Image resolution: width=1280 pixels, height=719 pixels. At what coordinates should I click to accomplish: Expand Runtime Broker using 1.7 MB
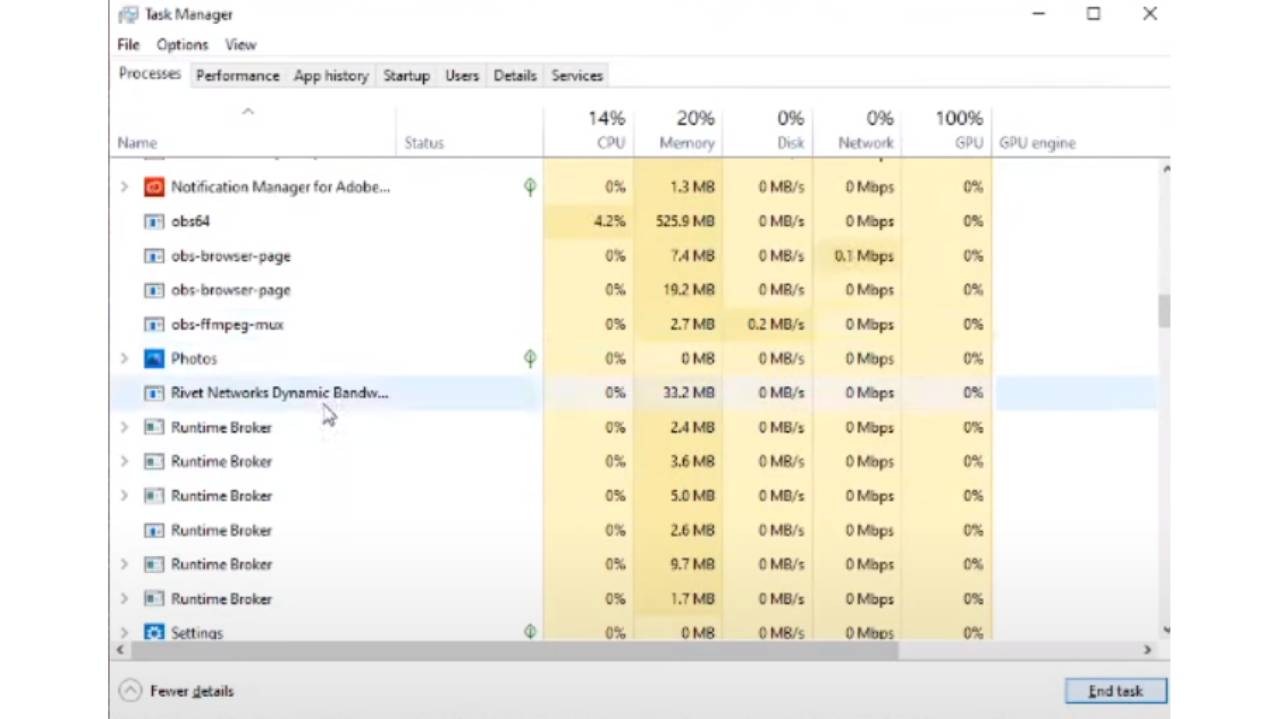click(124, 598)
